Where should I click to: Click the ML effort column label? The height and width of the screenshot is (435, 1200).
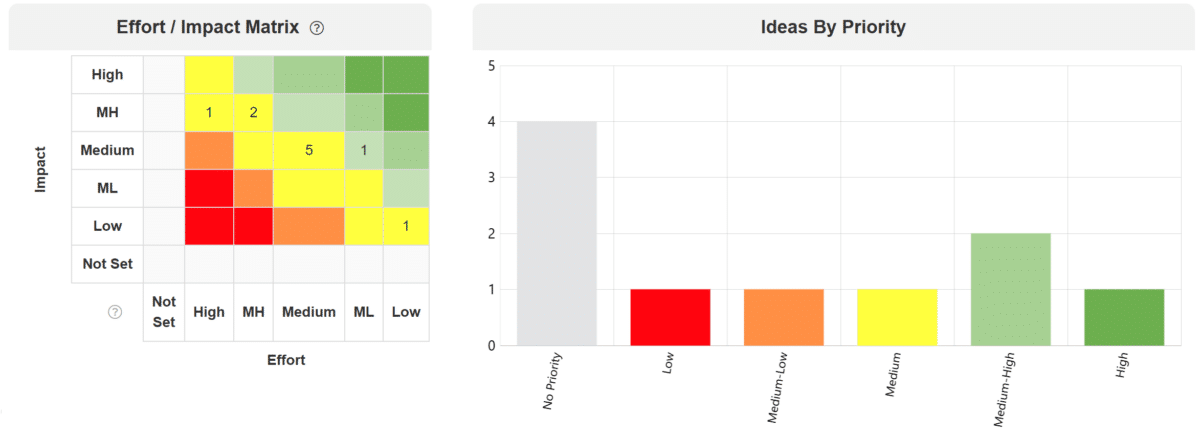tap(364, 312)
